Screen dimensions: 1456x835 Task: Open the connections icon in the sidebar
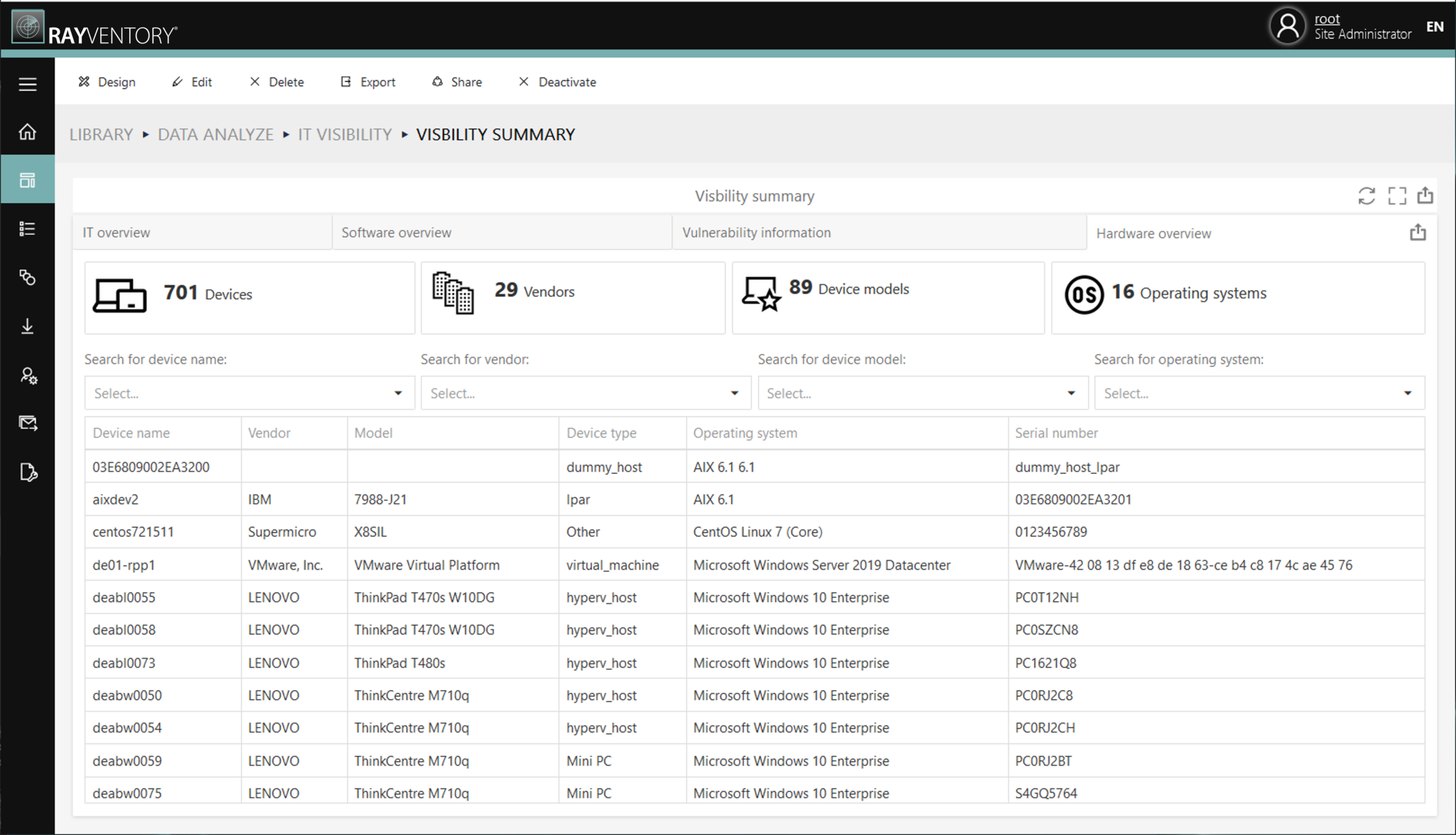click(x=27, y=277)
